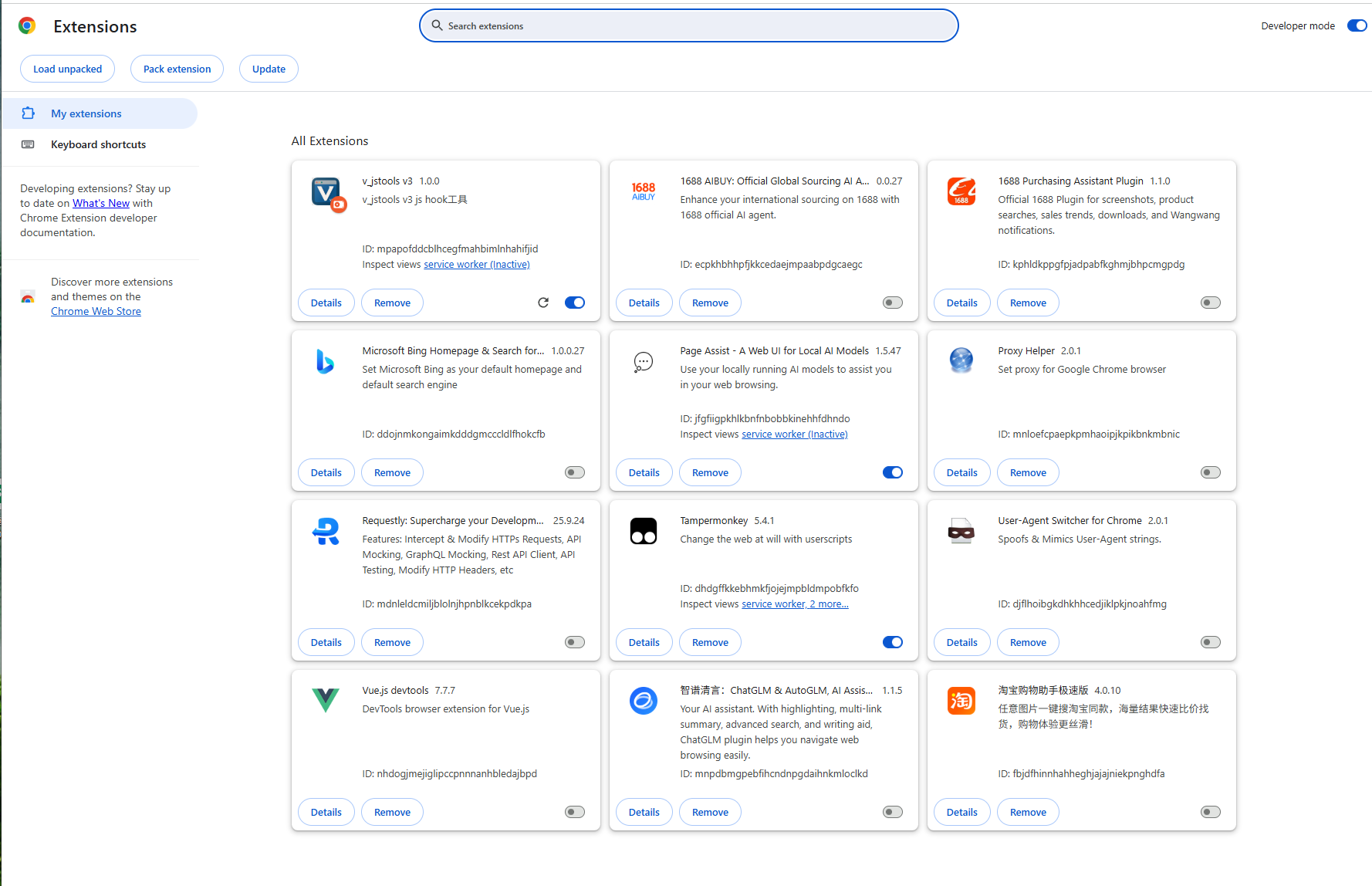Image resolution: width=1372 pixels, height=886 pixels.
Task: Click the Requestly version number 25.9.24
Action: [x=569, y=520]
